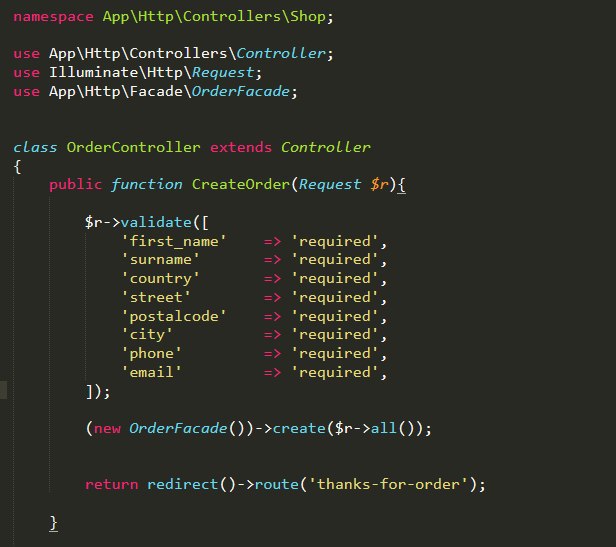Click the '=>' arrow on the city row

pos(272,335)
